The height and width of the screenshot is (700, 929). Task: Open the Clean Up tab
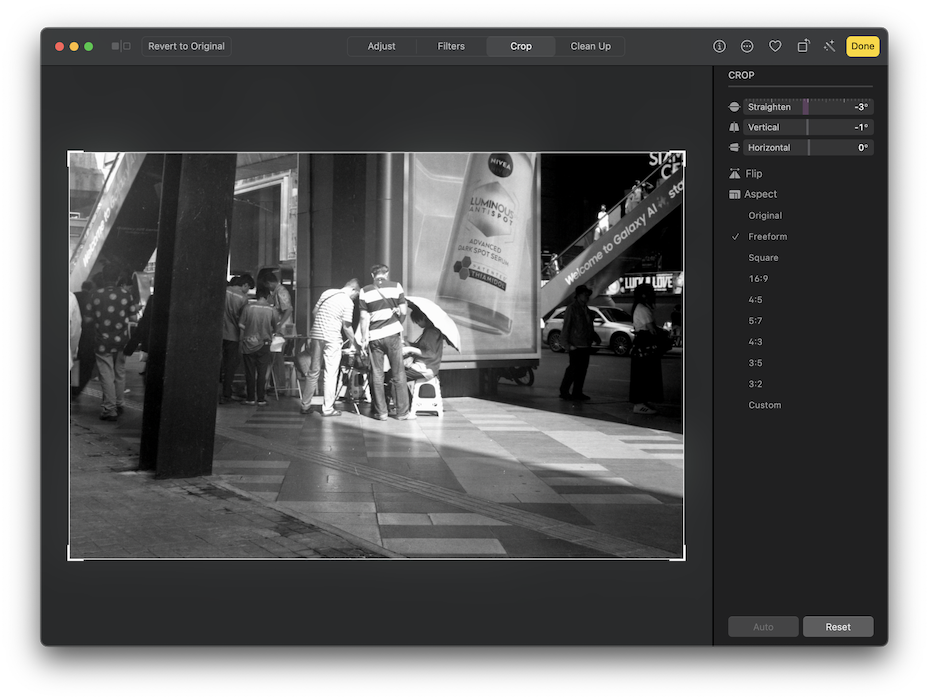pos(590,46)
